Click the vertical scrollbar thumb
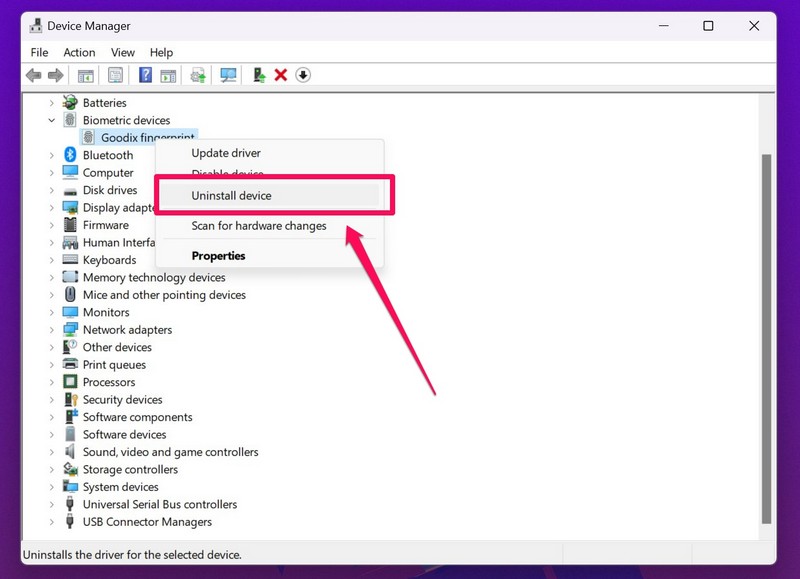 (x=766, y=339)
